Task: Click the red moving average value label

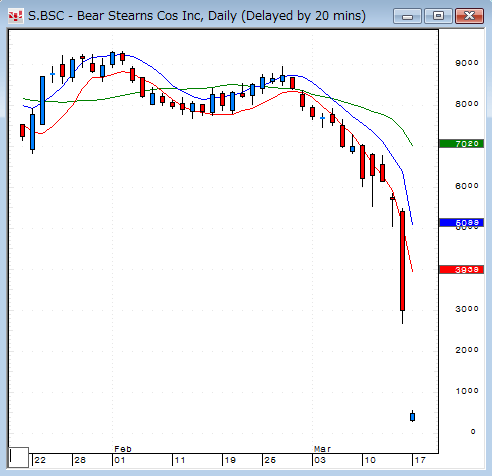Action: (x=461, y=269)
